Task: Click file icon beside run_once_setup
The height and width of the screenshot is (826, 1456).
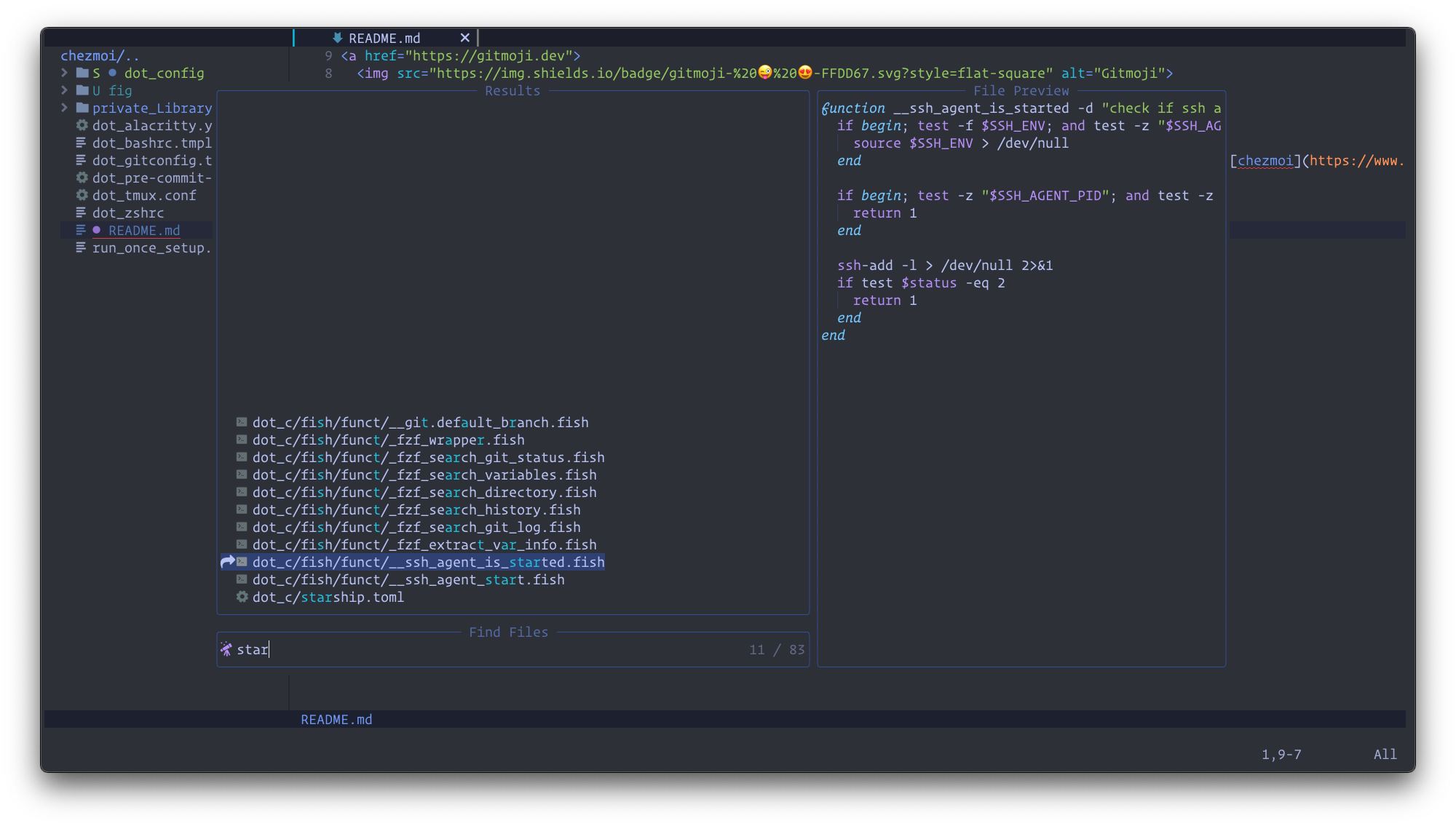Action: [x=82, y=247]
